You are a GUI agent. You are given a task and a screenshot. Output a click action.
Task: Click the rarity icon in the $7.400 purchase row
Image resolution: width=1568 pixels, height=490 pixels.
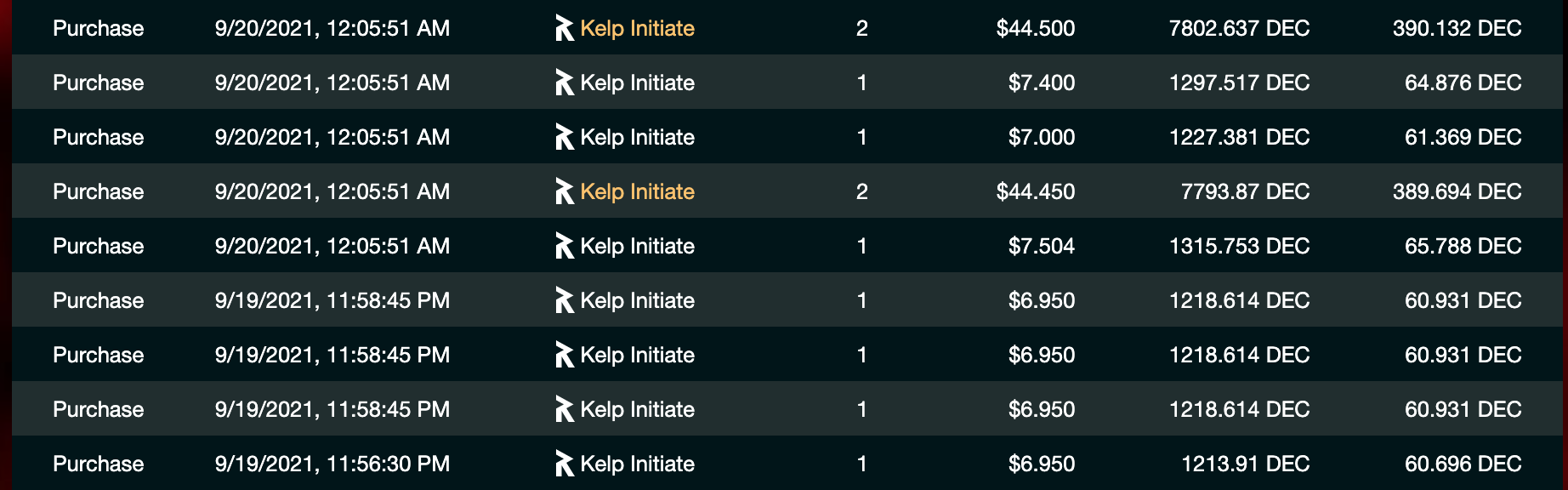click(565, 83)
